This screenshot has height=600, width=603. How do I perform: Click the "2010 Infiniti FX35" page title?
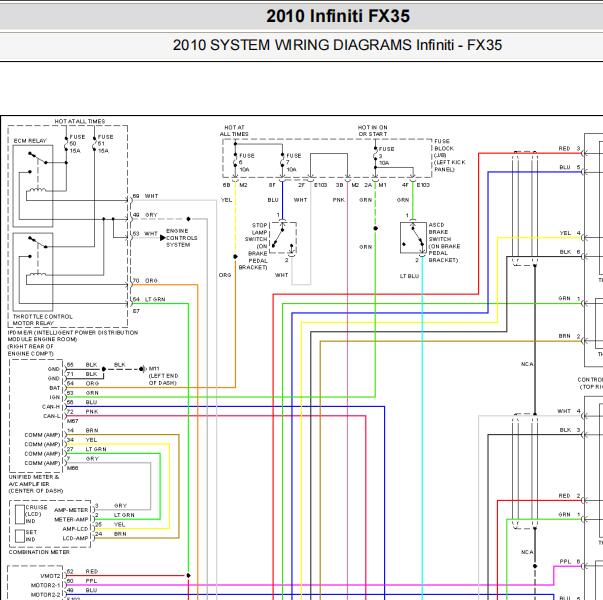tap(338, 16)
